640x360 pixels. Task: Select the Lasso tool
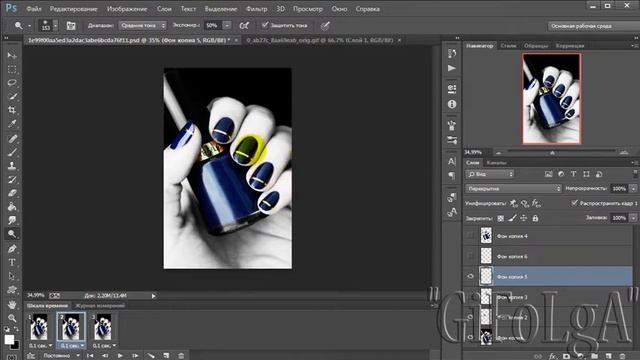12,83
